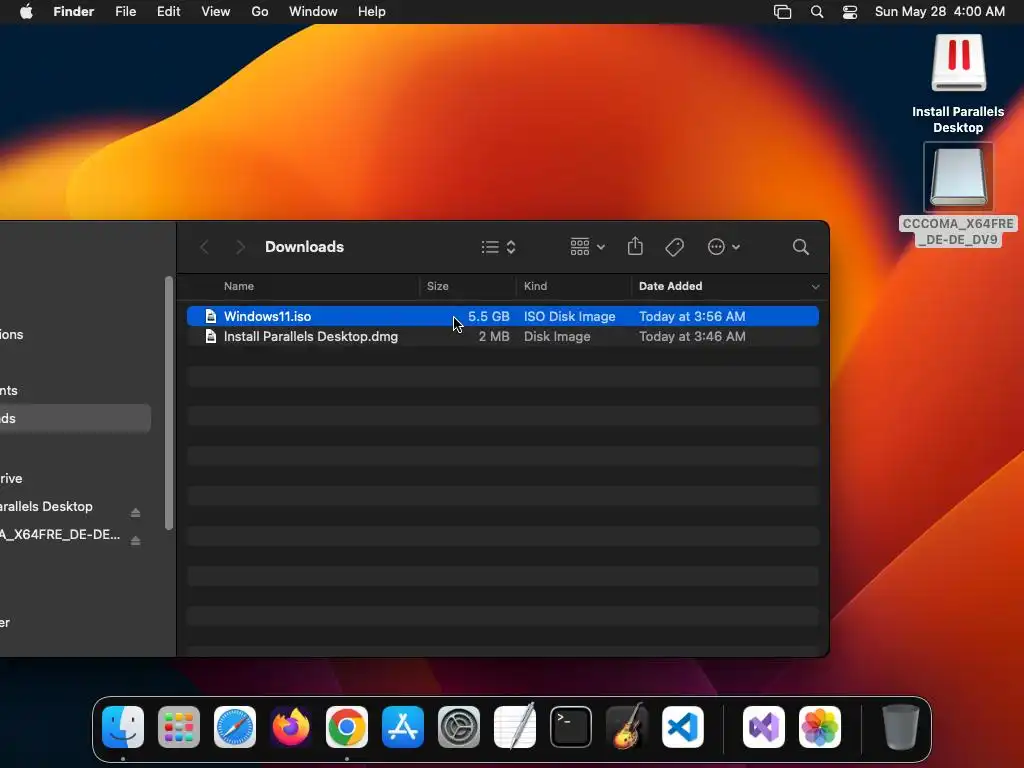1024x768 pixels.
Task: Open the Edit menu
Action: (168, 12)
